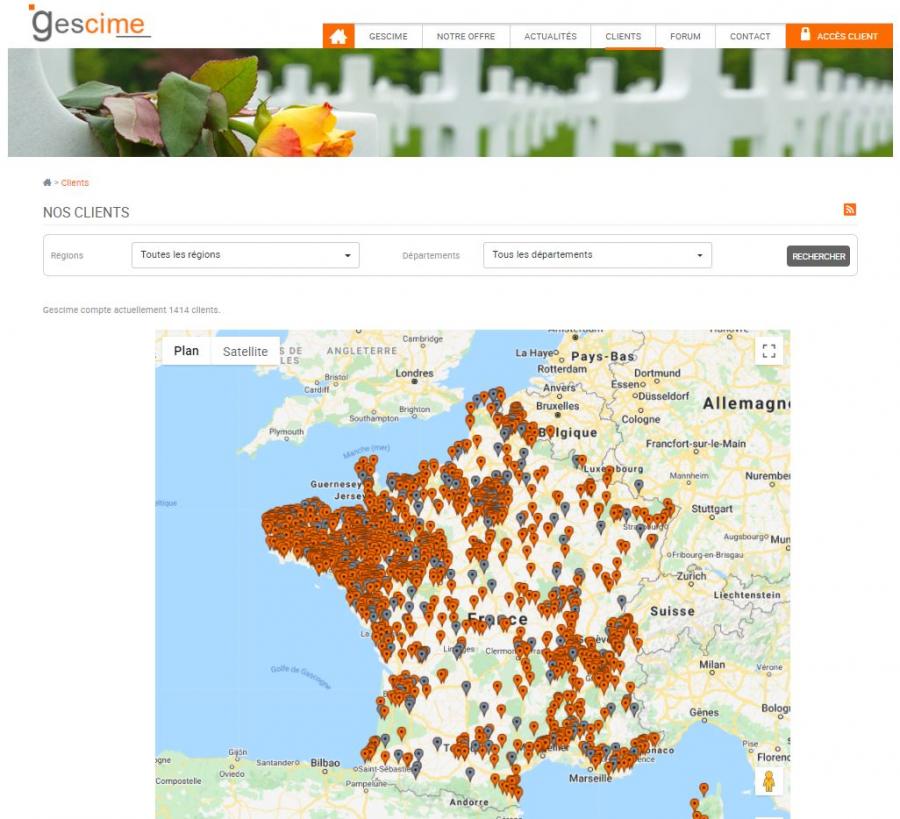Click the NOS CLIENTS heading
This screenshot has width=900, height=819.
click(x=86, y=212)
